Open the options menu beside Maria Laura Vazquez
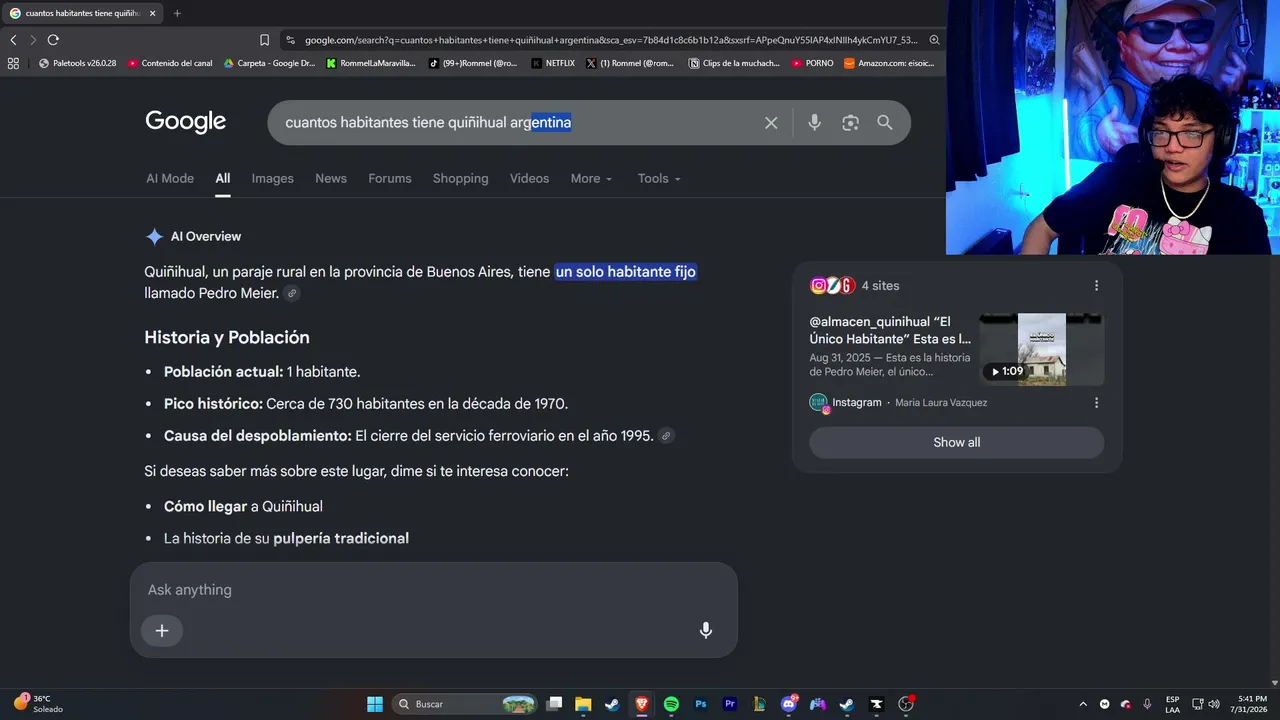This screenshot has height=720, width=1280. (x=1096, y=403)
